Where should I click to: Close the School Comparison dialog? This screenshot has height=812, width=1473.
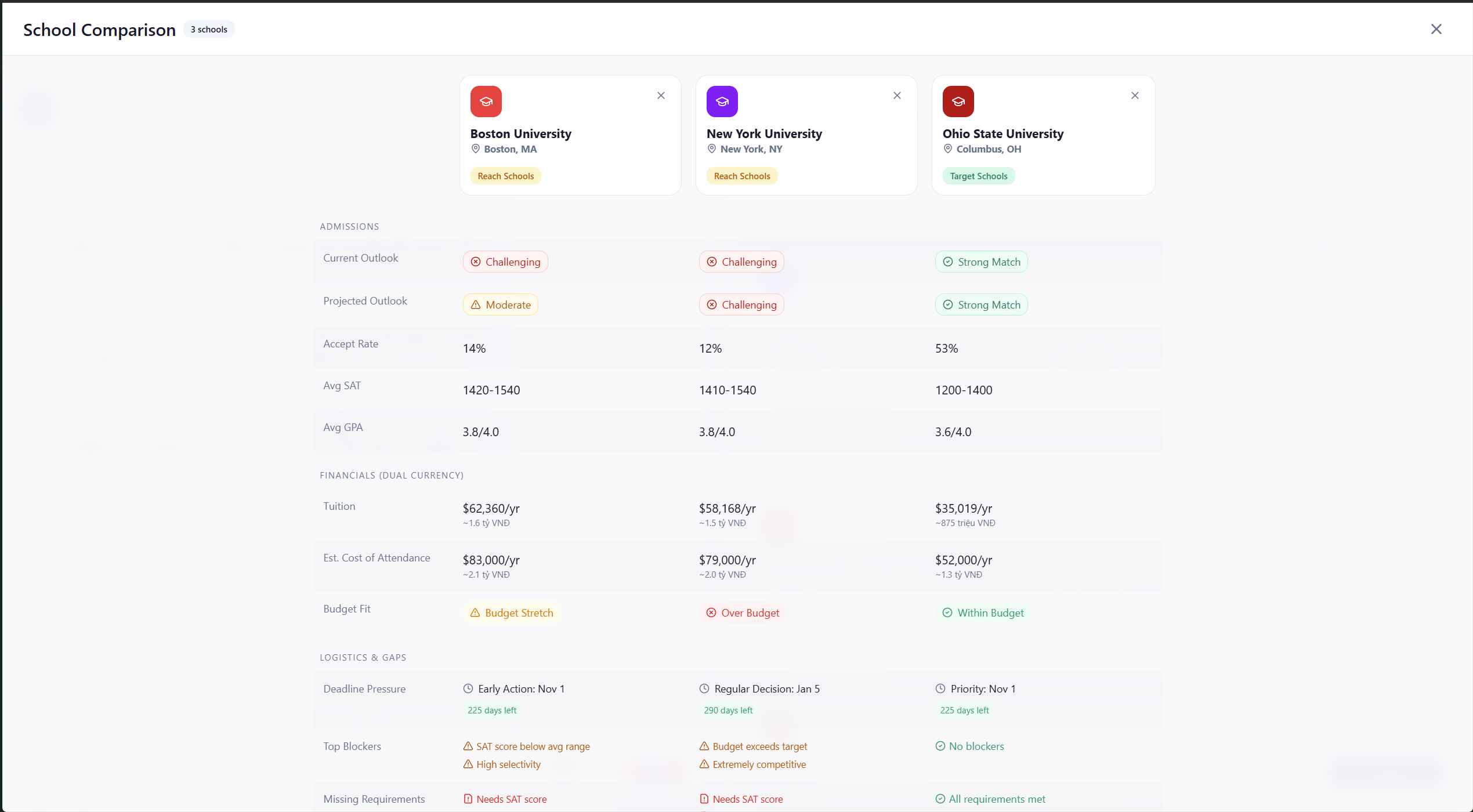(x=1436, y=29)
